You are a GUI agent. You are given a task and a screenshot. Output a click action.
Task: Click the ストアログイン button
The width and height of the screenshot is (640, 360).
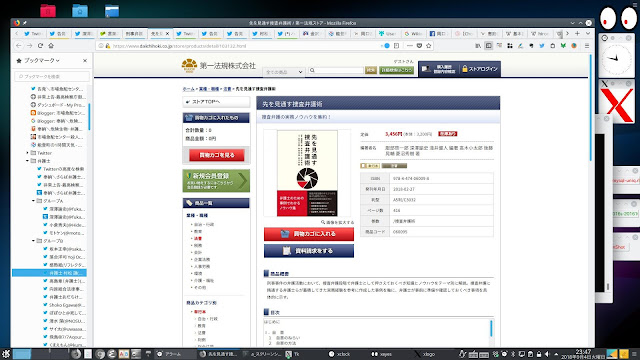tap(480, 69)
